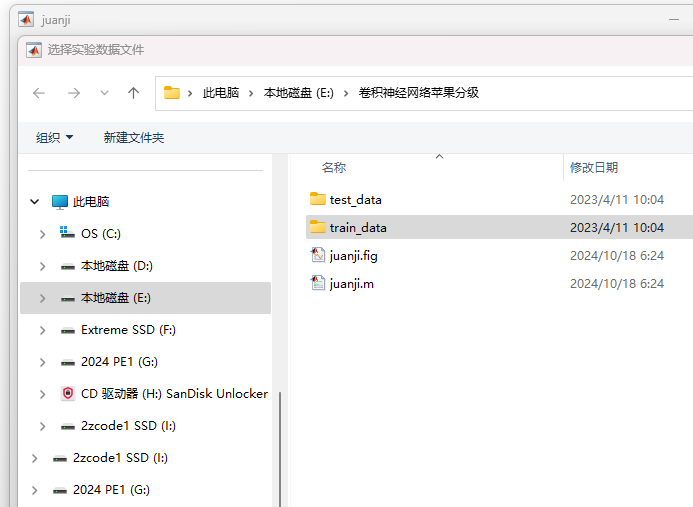Click 新建文件夹 button
Image resolution: width=693 pixels, height=507 pixels.
pyautogui.click(x=134, y=137)
